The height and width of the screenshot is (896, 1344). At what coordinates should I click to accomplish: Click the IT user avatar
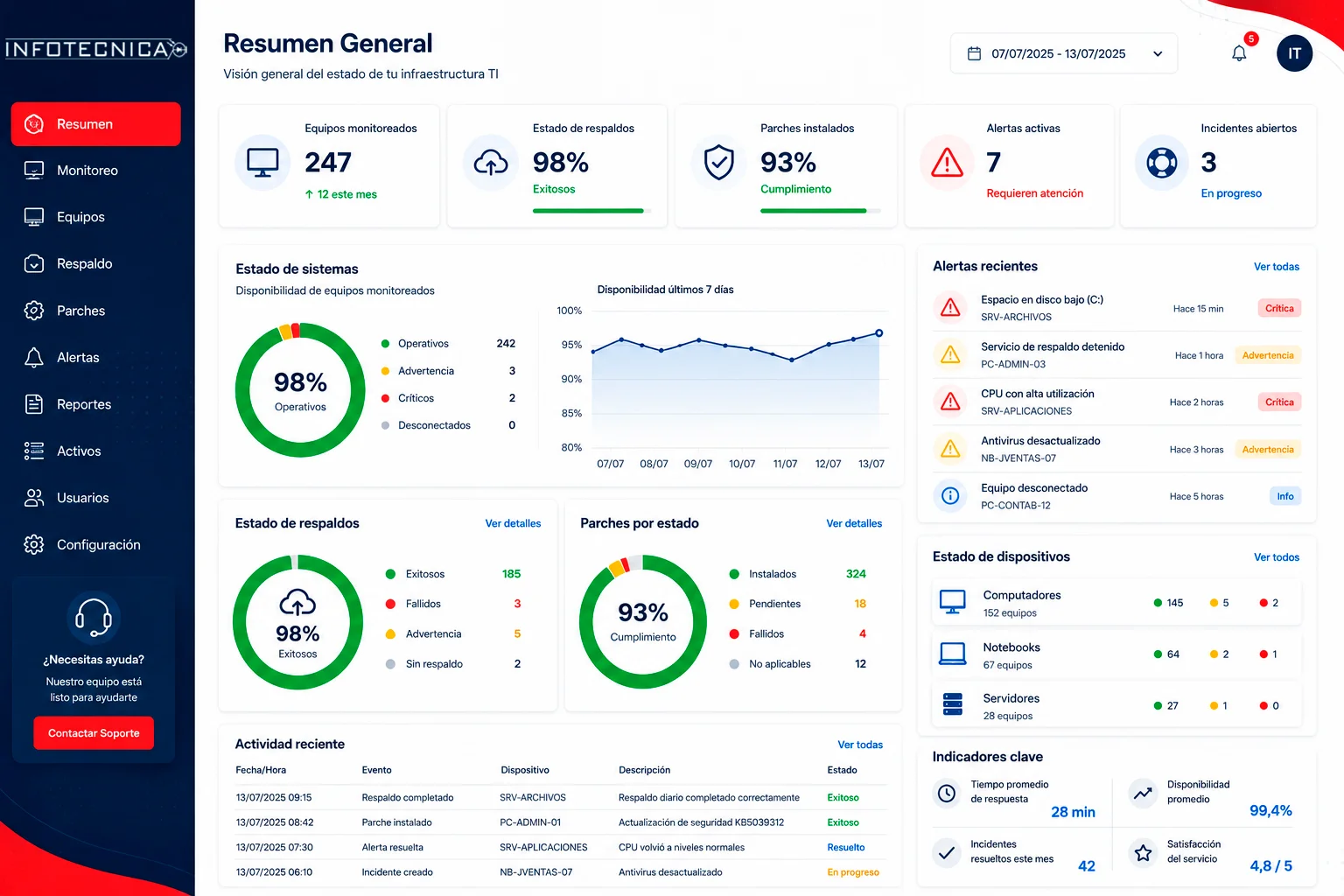click(1294, 53)
